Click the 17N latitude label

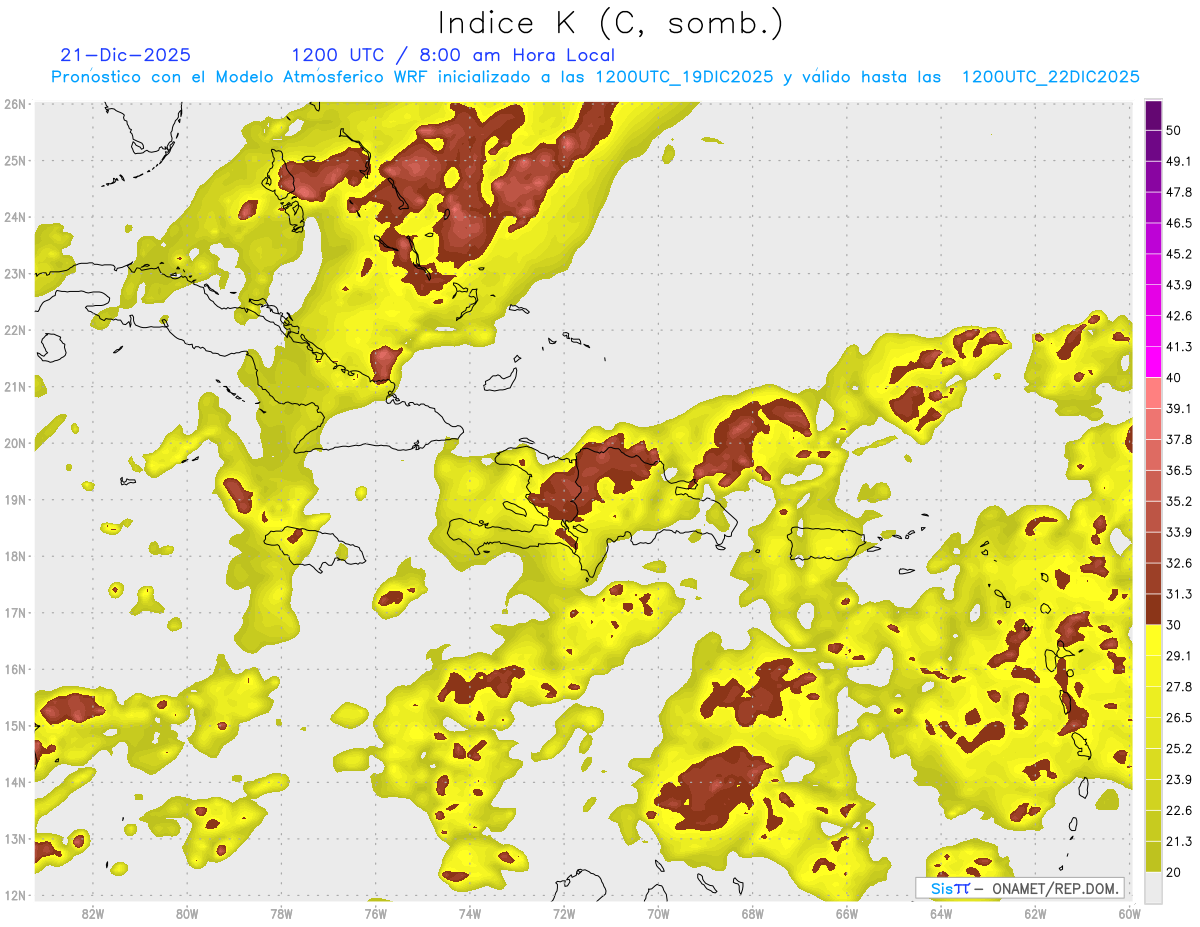[x=14, y=613]
